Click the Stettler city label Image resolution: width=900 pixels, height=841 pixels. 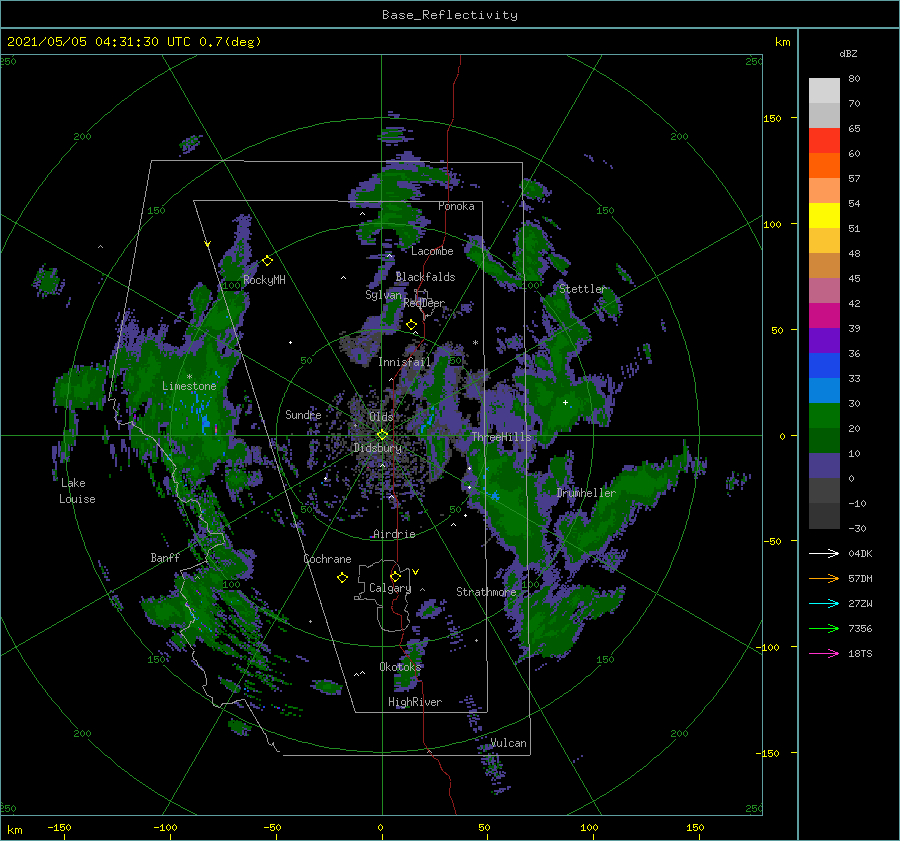point(582,289)
